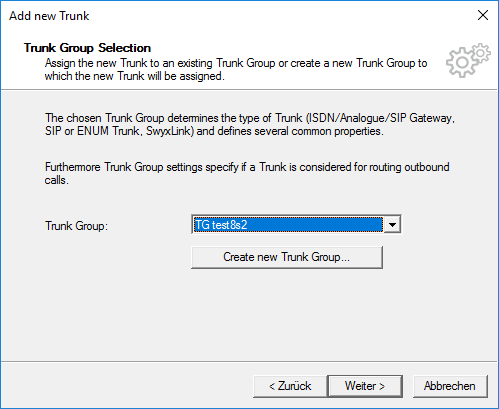Click the Add new Trunk window title
The height and width of the screenshot is (409, 499).
click(x=49, y=16)
